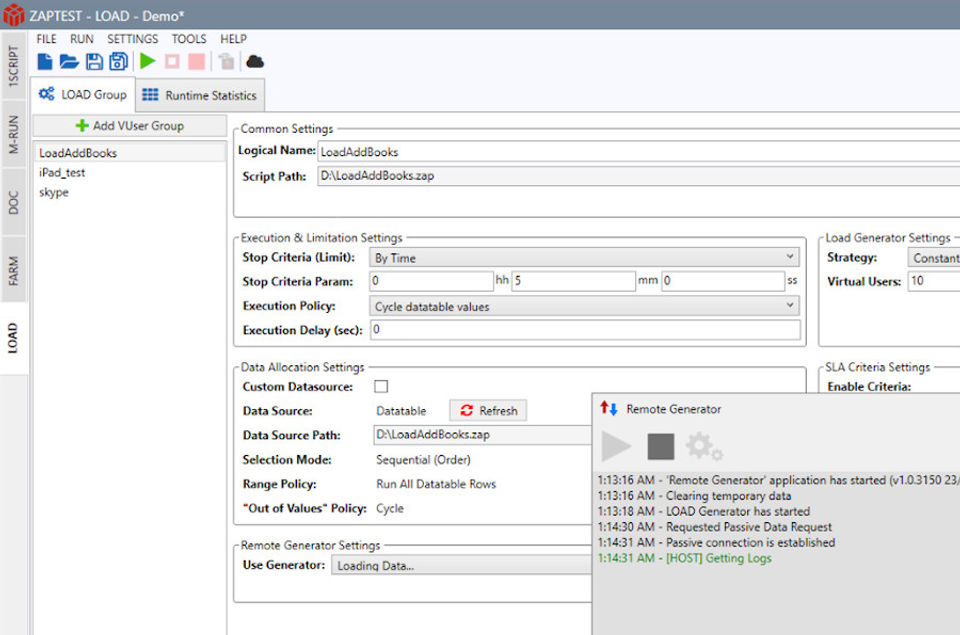The width and height of the screenshot is (960, 635).
Task: Click the Open folder toolbar icon
Action: pos(68,62)
